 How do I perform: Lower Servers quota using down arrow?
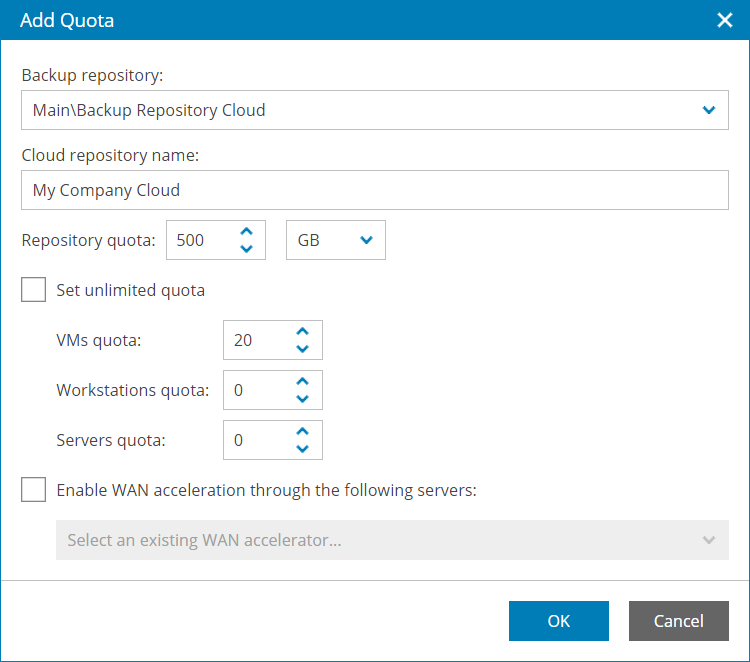(x=303, y=449)
